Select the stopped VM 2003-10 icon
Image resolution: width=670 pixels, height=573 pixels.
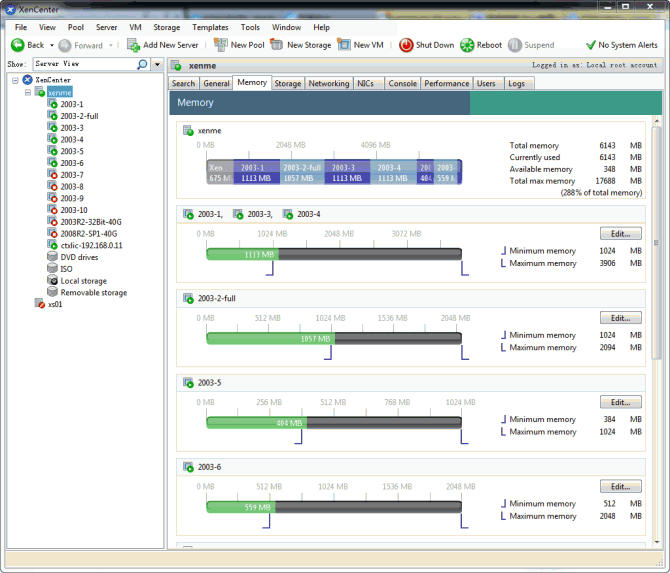[52, 210]
